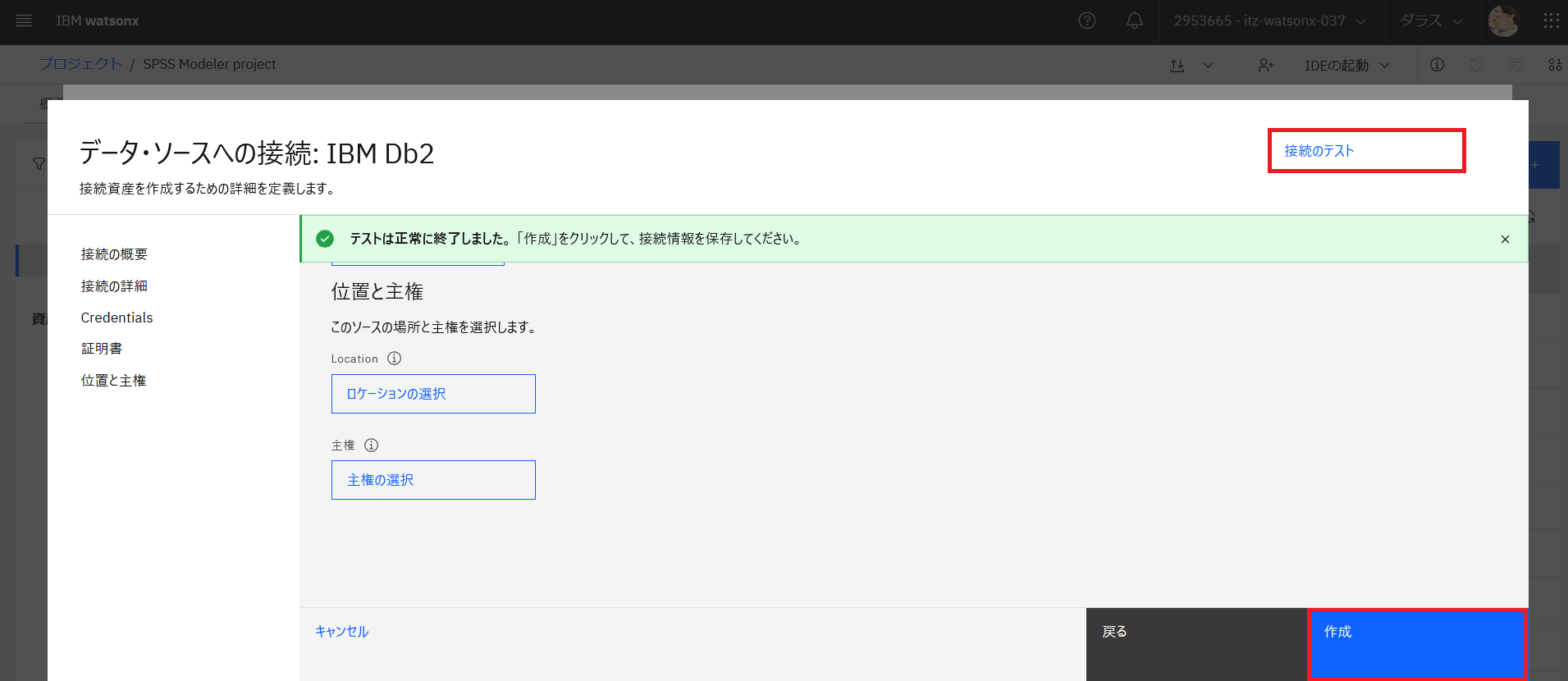Open the hamburger navigation menu
Viewport: 1568px width, 681px height.
[24, 21]
